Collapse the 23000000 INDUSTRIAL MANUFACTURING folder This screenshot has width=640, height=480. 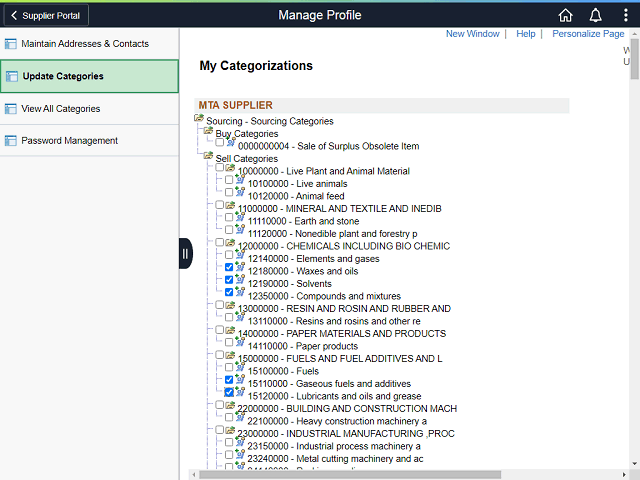coord(230,430)
